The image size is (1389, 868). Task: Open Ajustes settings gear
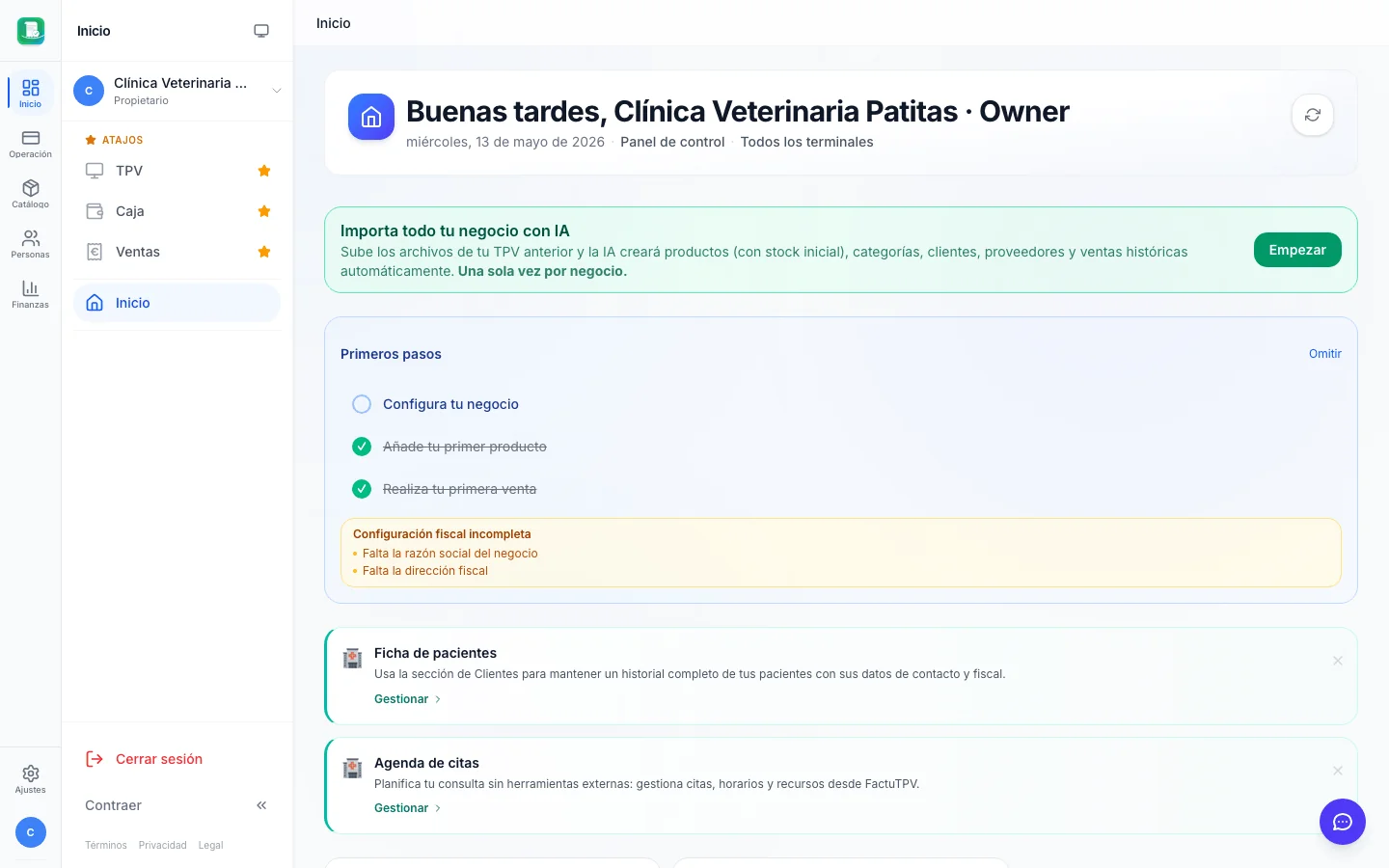31,779
